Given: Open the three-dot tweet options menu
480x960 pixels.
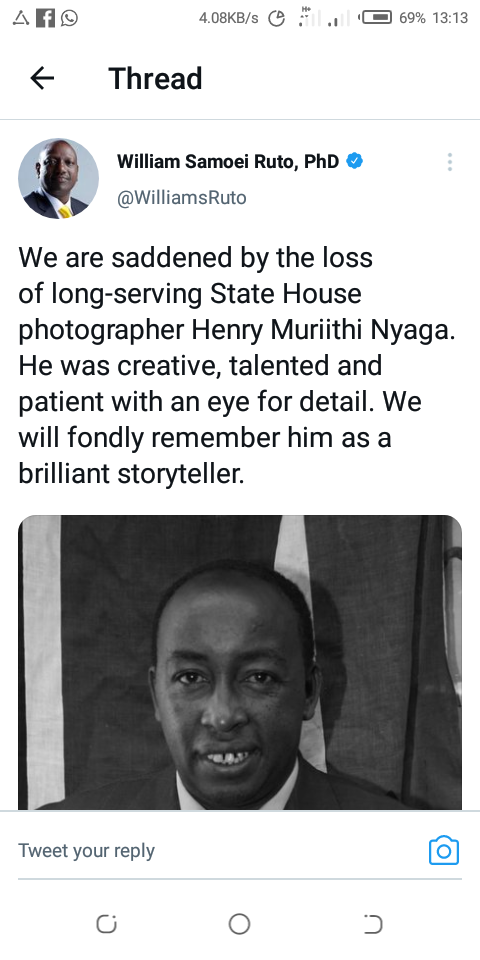Looking at the screenshot, I should click(449, 162).
